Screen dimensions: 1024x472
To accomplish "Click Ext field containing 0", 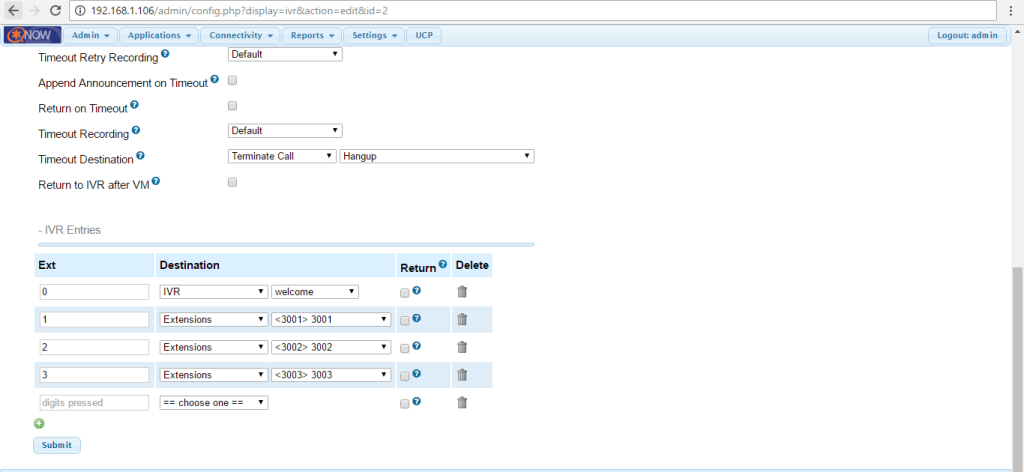I will (94, 292).
